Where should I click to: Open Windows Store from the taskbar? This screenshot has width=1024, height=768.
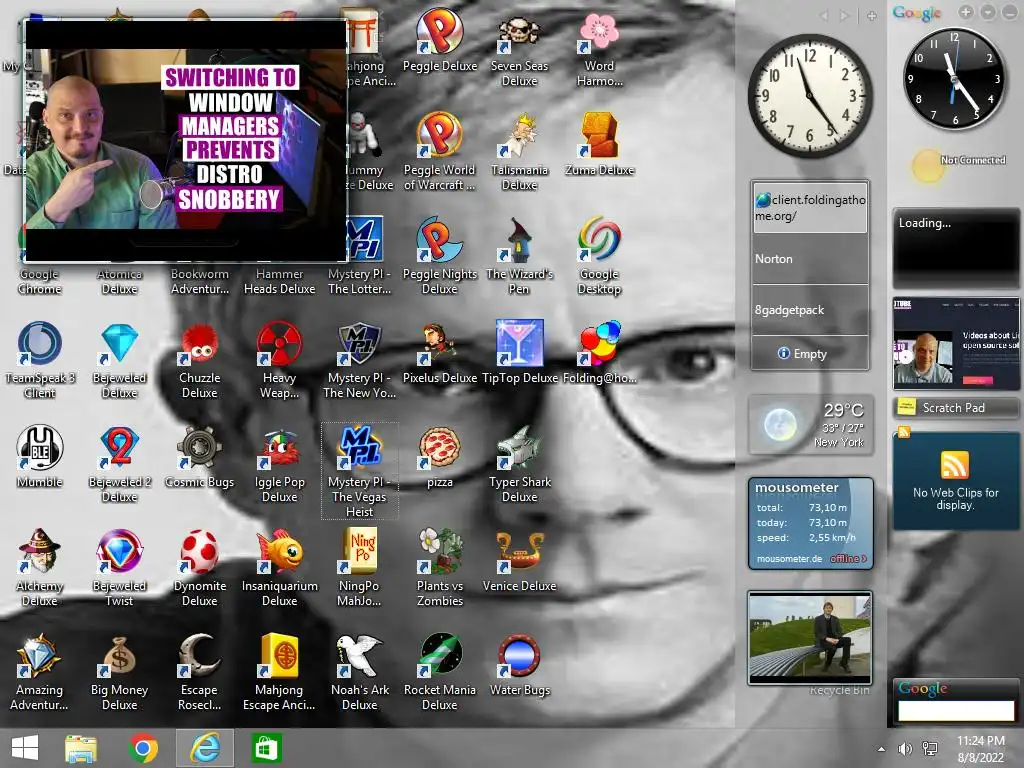click(x=265, y=748)
